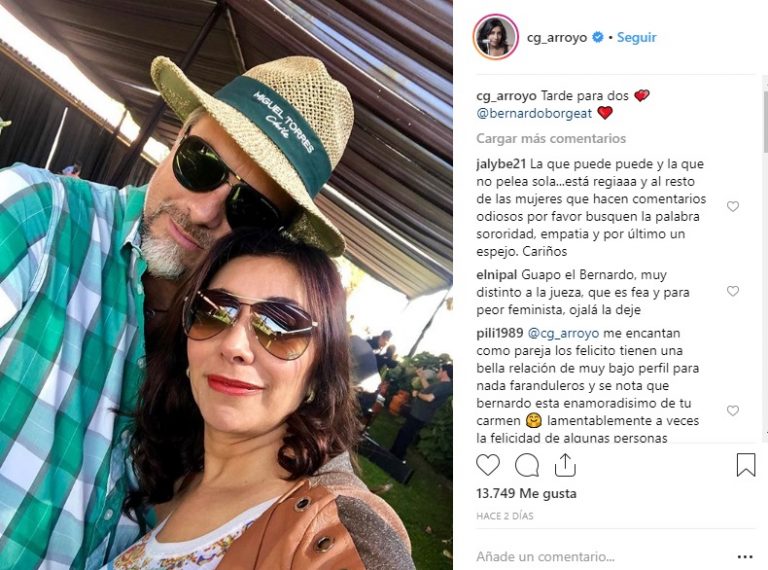Open the cg_arroyo username in the header
Screen dimensions: 768x570
coord(557,38)
